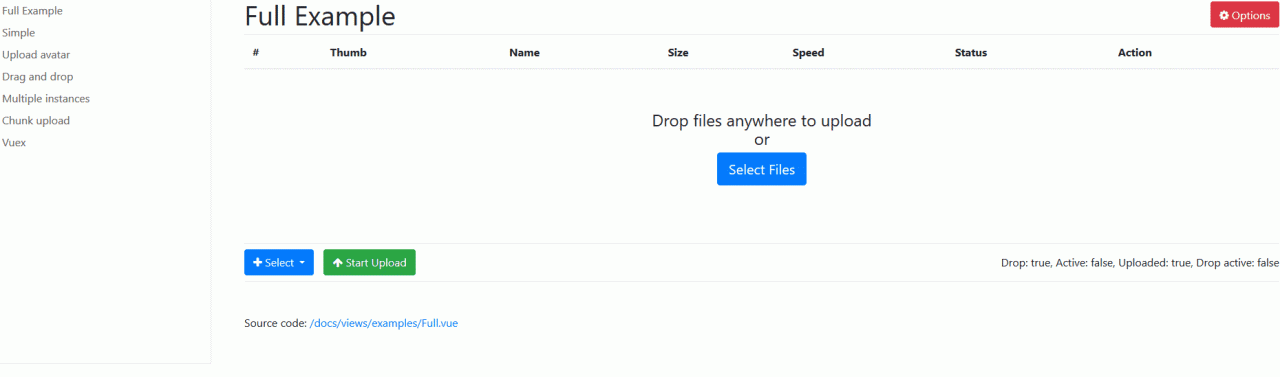Click the Speed column header
This screenshot has width=1280, height=377.
tap(808, 52)
